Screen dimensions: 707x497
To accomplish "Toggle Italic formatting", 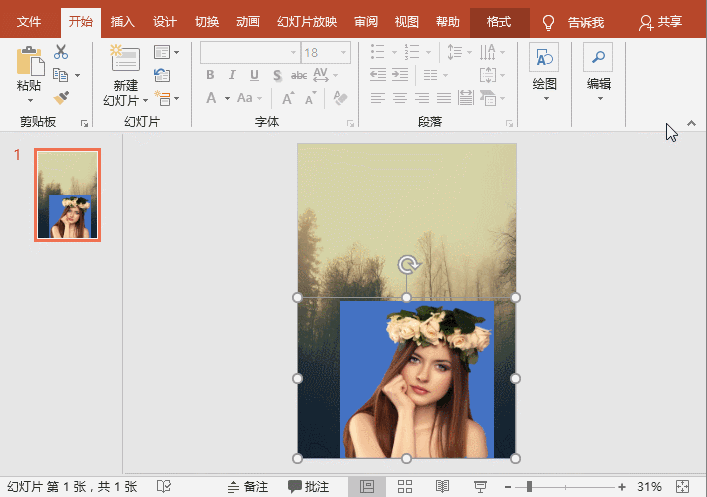I will coord(232,75).
